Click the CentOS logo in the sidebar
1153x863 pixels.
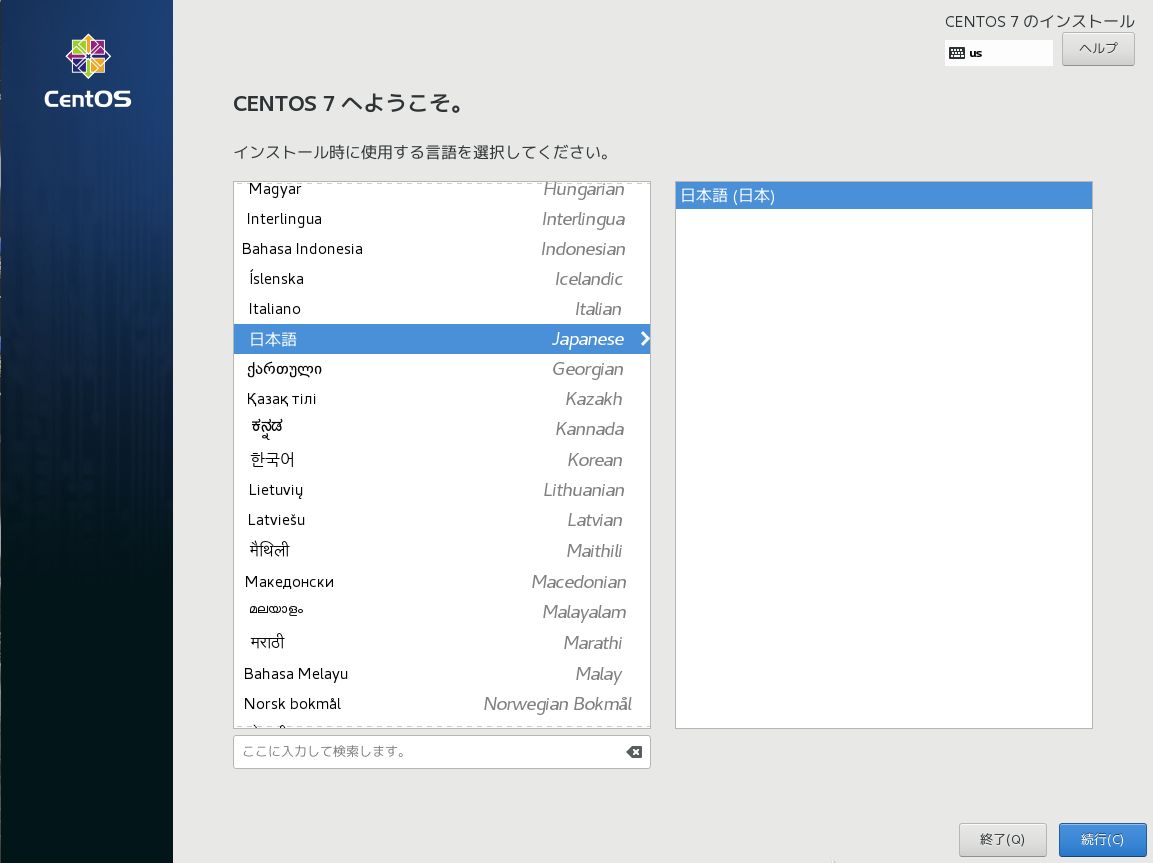[87, 70]
